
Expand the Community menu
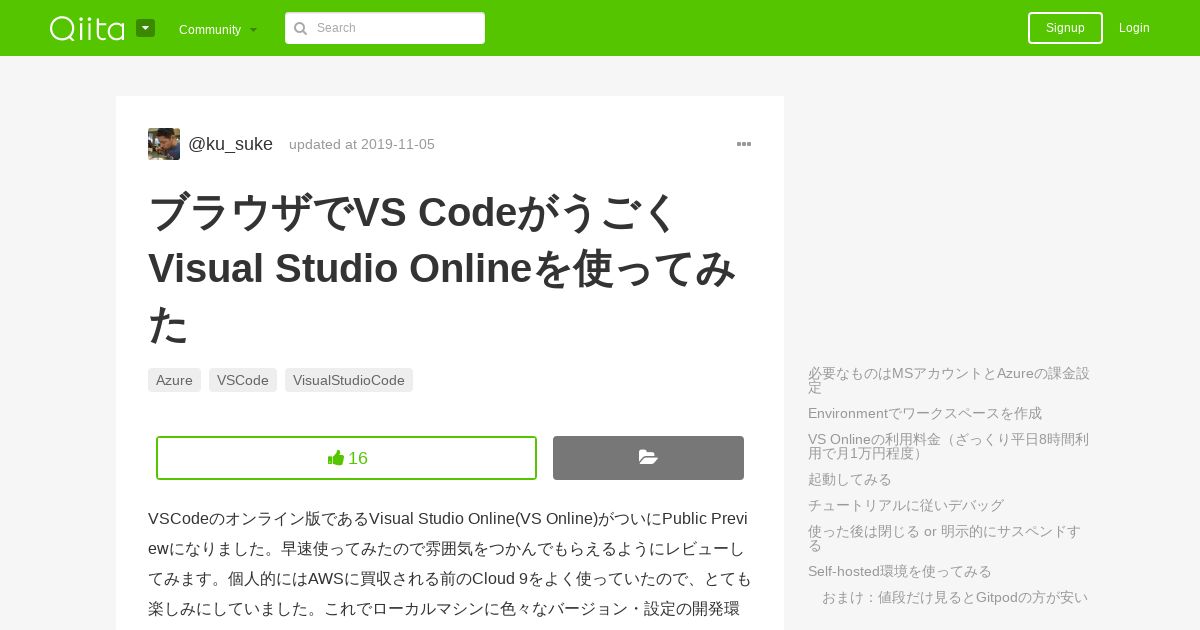[218, 30]
